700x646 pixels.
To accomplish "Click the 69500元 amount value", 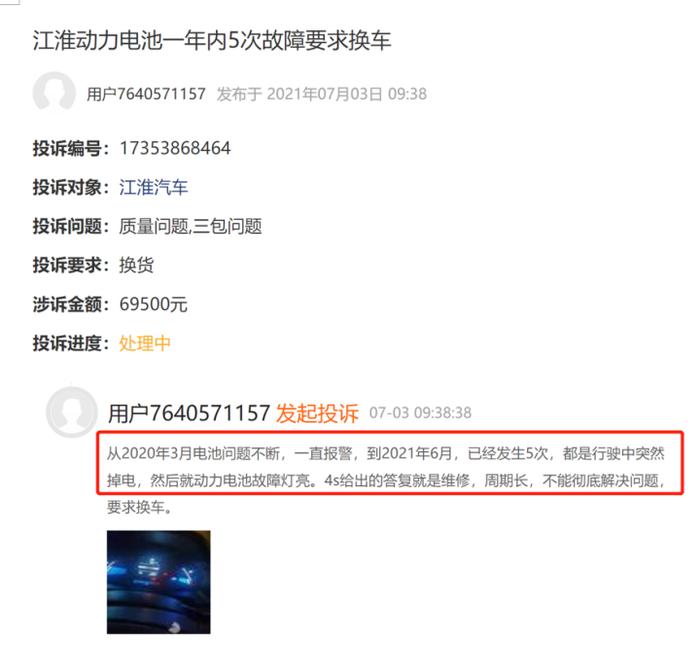I will (153, 304).
